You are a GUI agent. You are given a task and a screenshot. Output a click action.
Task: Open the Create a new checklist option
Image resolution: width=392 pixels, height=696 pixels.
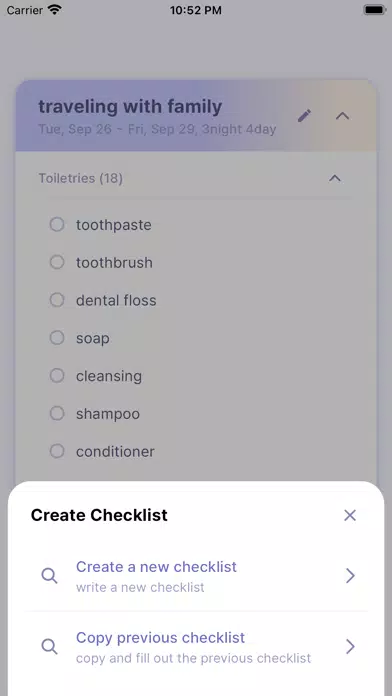coord(196,576)
